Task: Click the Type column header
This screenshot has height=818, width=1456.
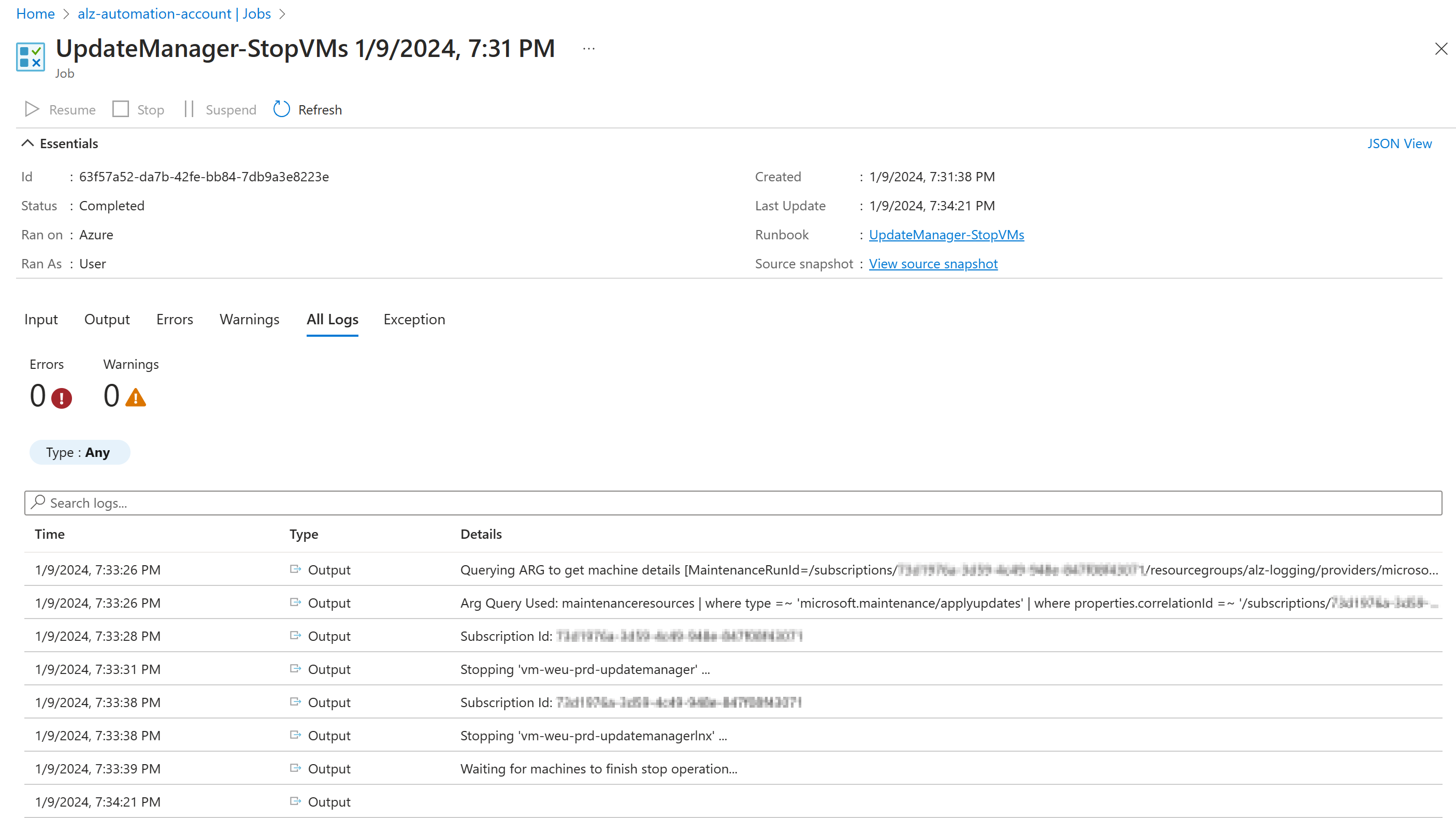Action: [304, 534]
